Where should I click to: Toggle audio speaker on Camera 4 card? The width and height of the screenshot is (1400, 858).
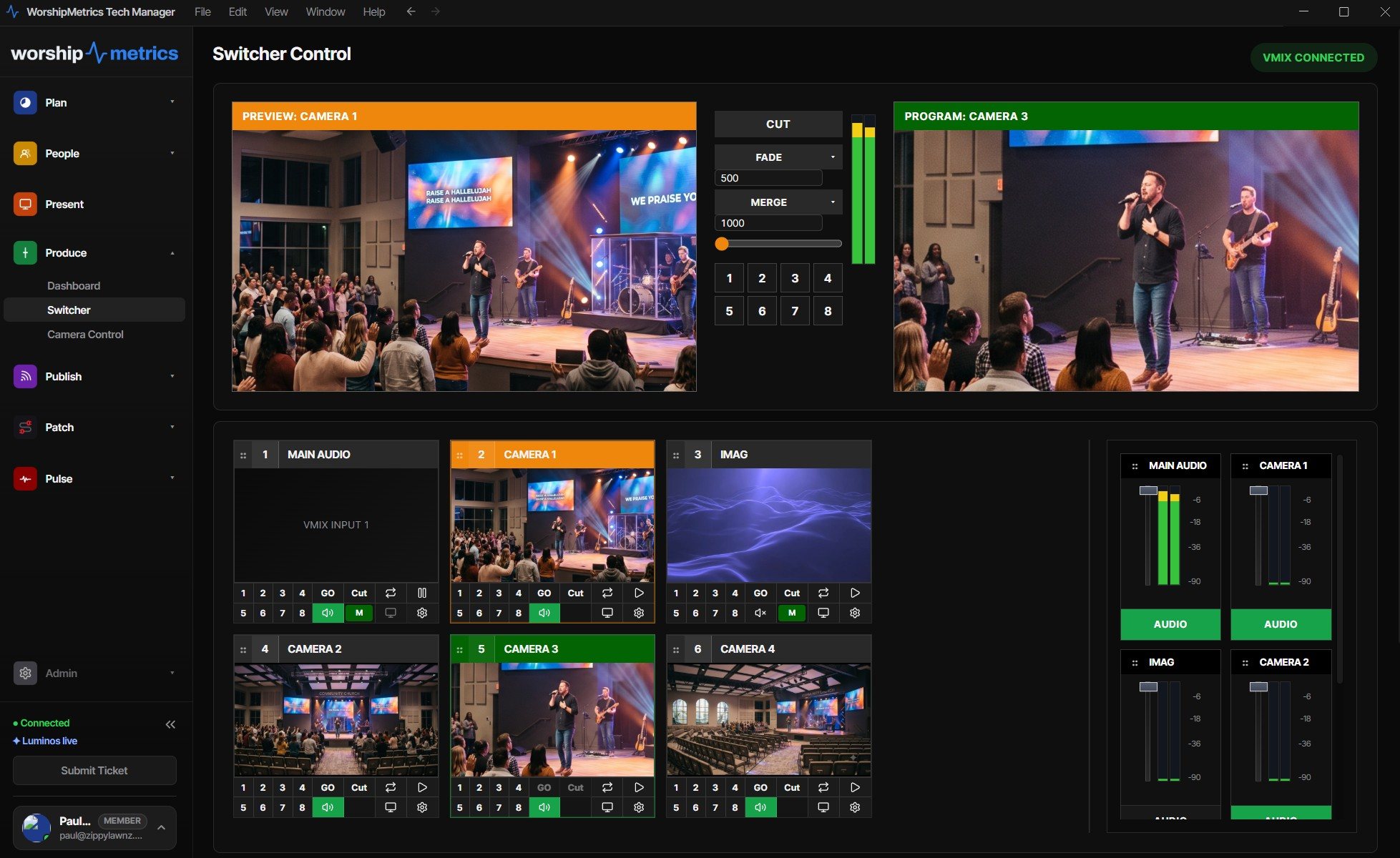760,807
